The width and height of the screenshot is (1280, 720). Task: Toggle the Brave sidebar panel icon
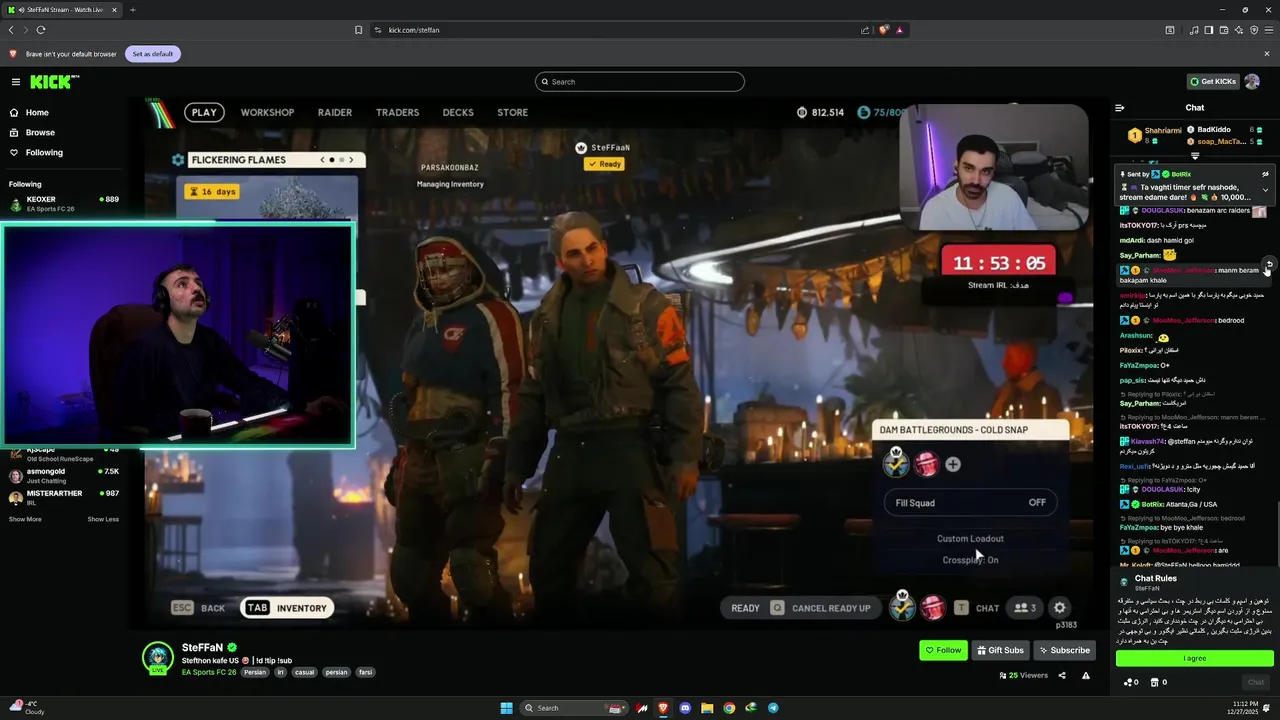(x=1209, y=30)
